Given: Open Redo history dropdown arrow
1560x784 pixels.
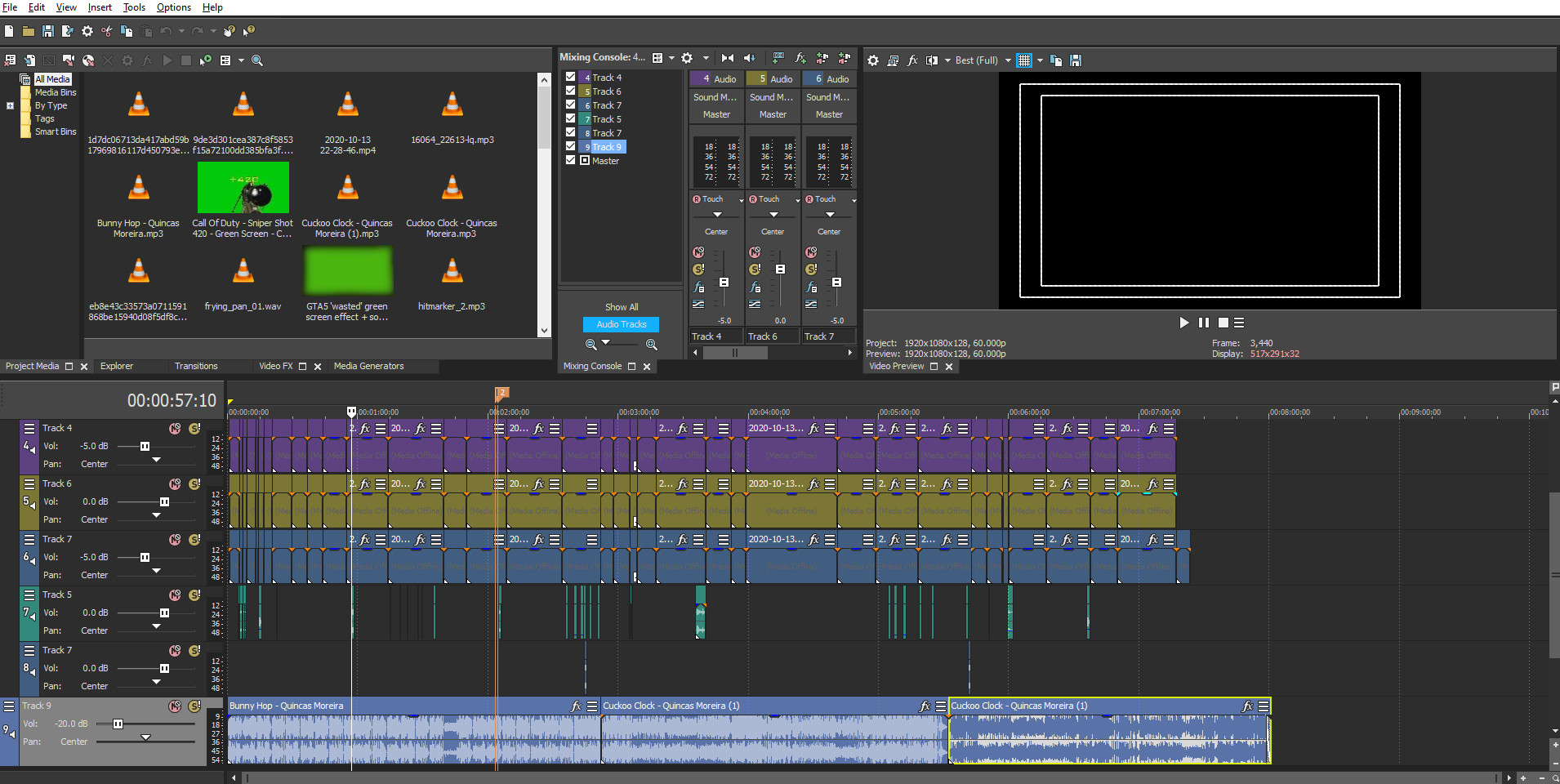Looking at the screenshot, I should (213, 31).
